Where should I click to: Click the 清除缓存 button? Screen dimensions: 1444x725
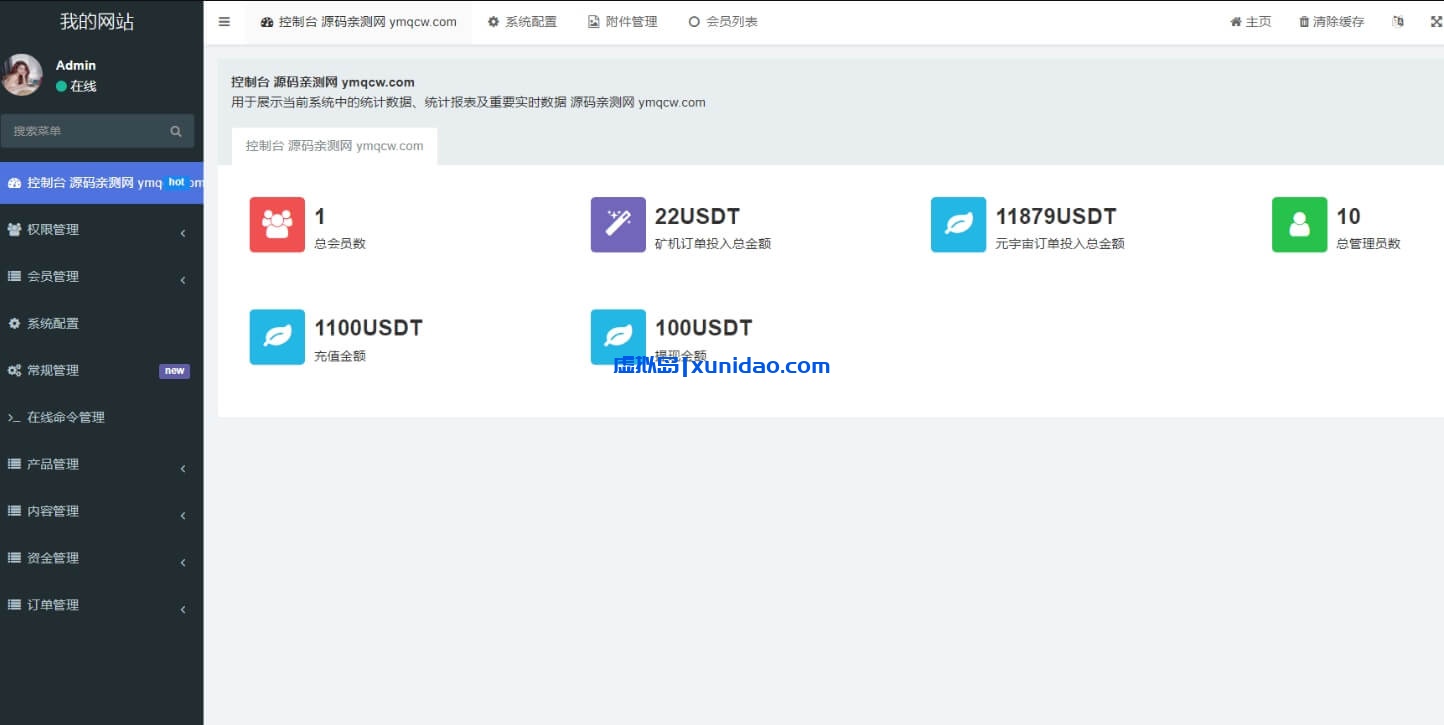tap(1331, 22)
